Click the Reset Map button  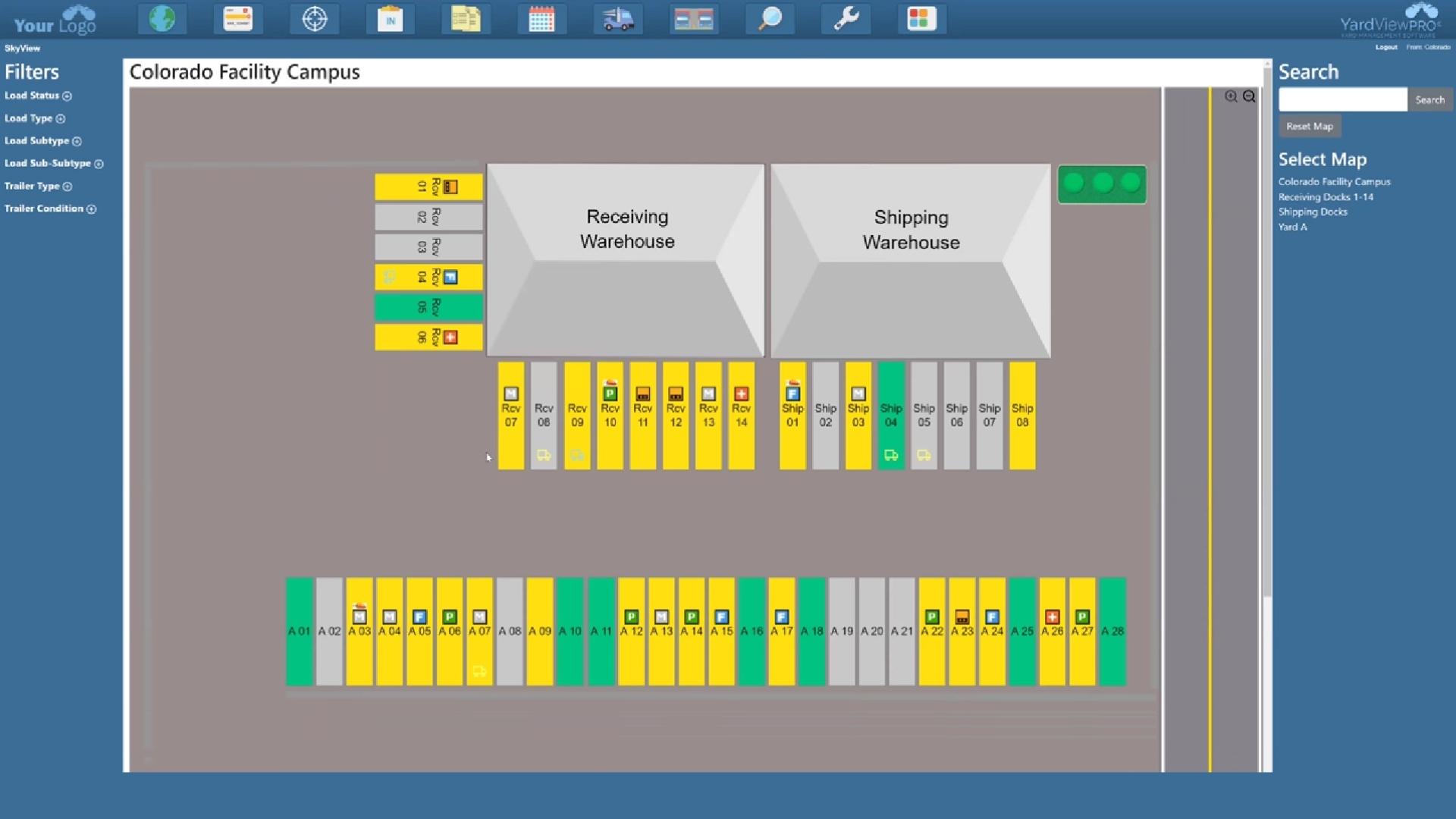(1309, 126)
